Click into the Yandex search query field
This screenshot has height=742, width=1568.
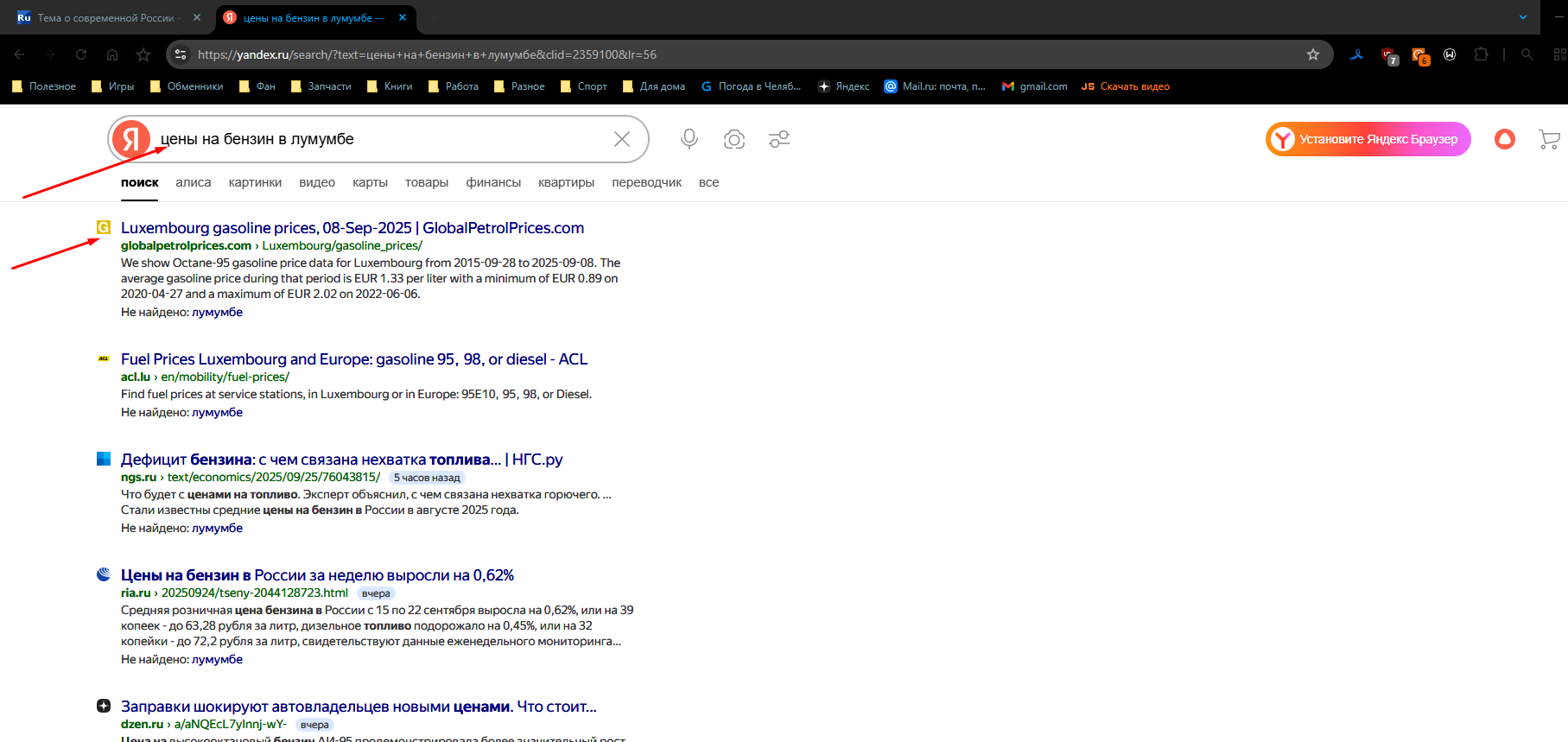[x=380, y=139]
